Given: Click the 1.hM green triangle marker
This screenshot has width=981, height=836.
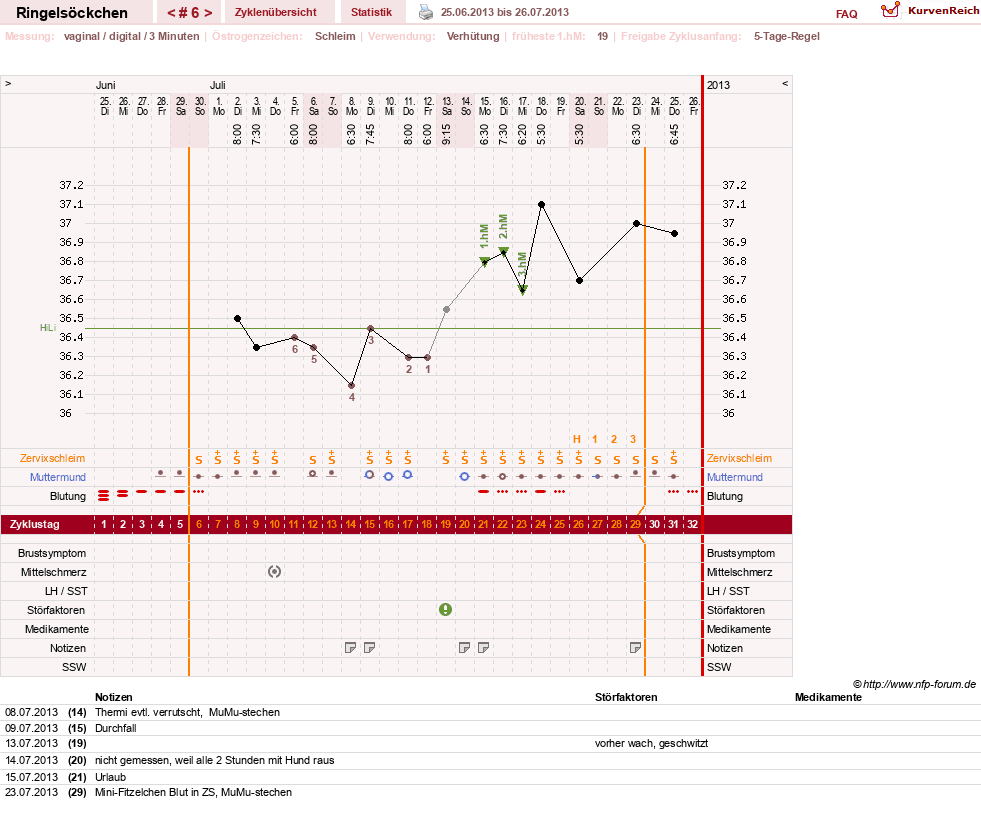Looking at the screenshot, I should click(484, 261).
